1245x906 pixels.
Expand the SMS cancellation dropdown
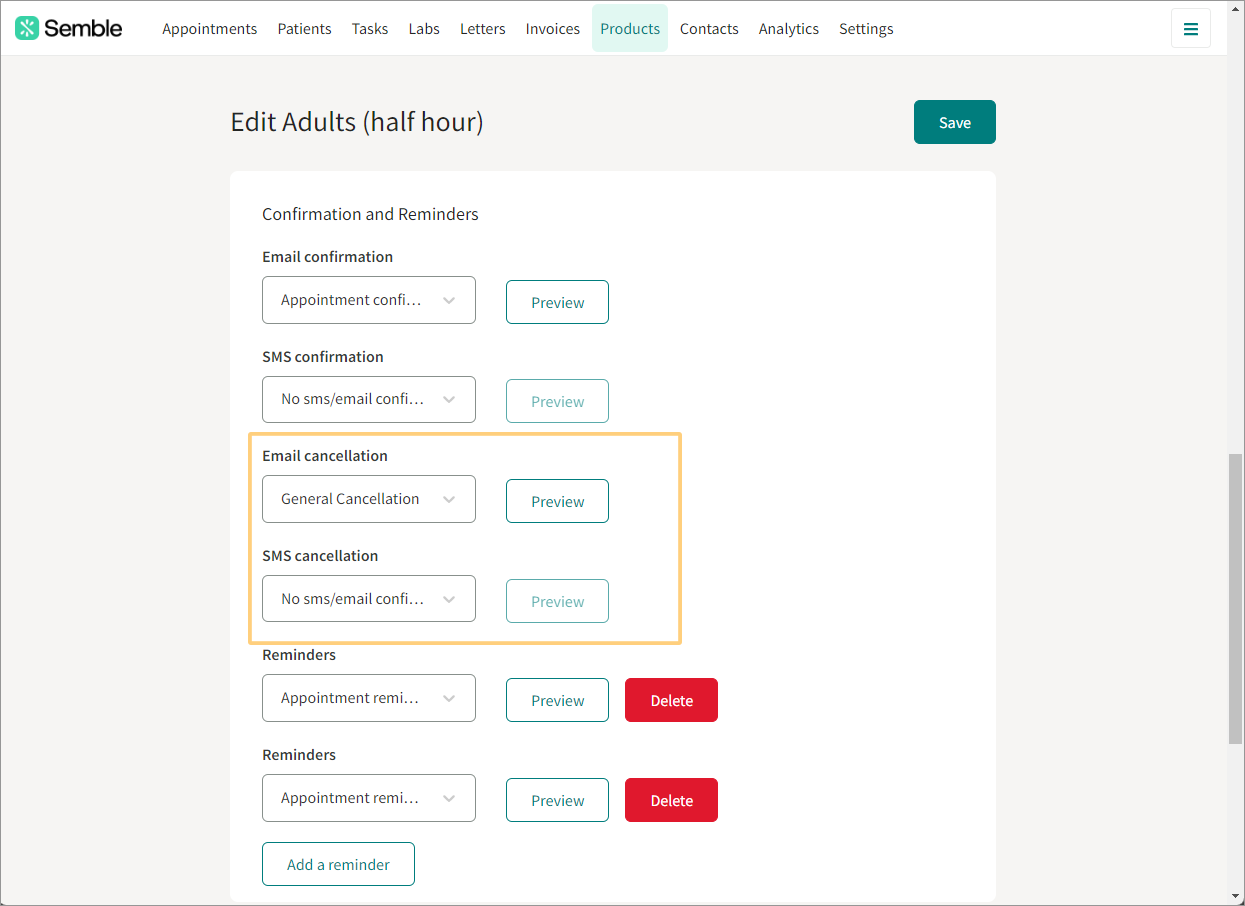pos(369,599)
